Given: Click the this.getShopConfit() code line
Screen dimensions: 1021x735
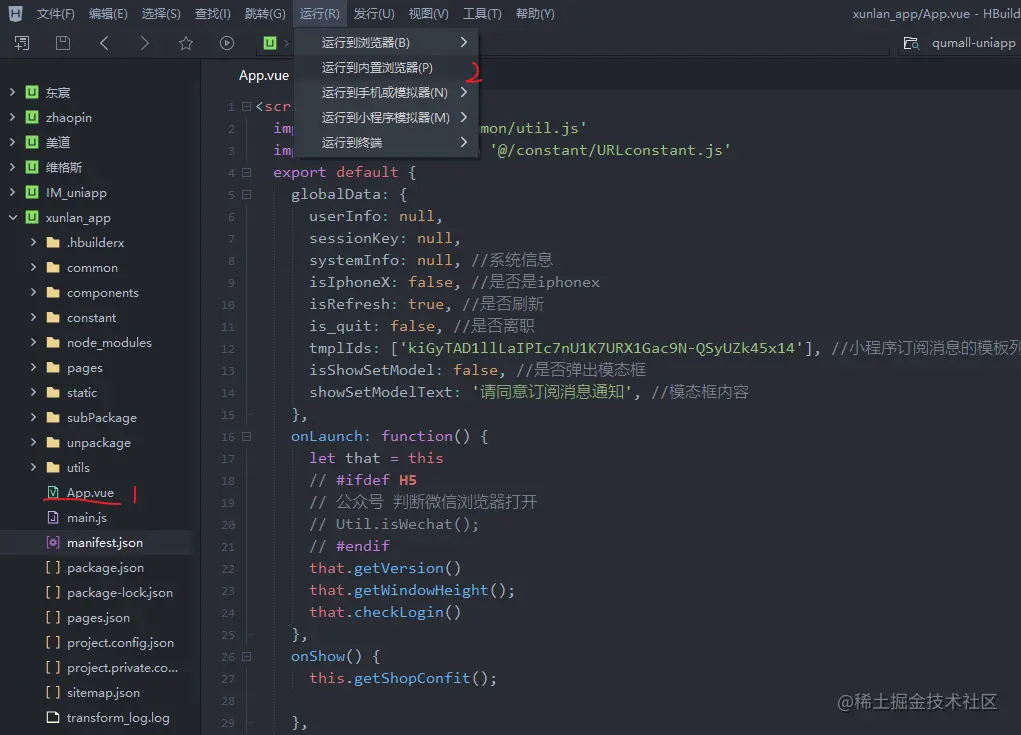Looking at the screenshot, I should click(403, 678).
